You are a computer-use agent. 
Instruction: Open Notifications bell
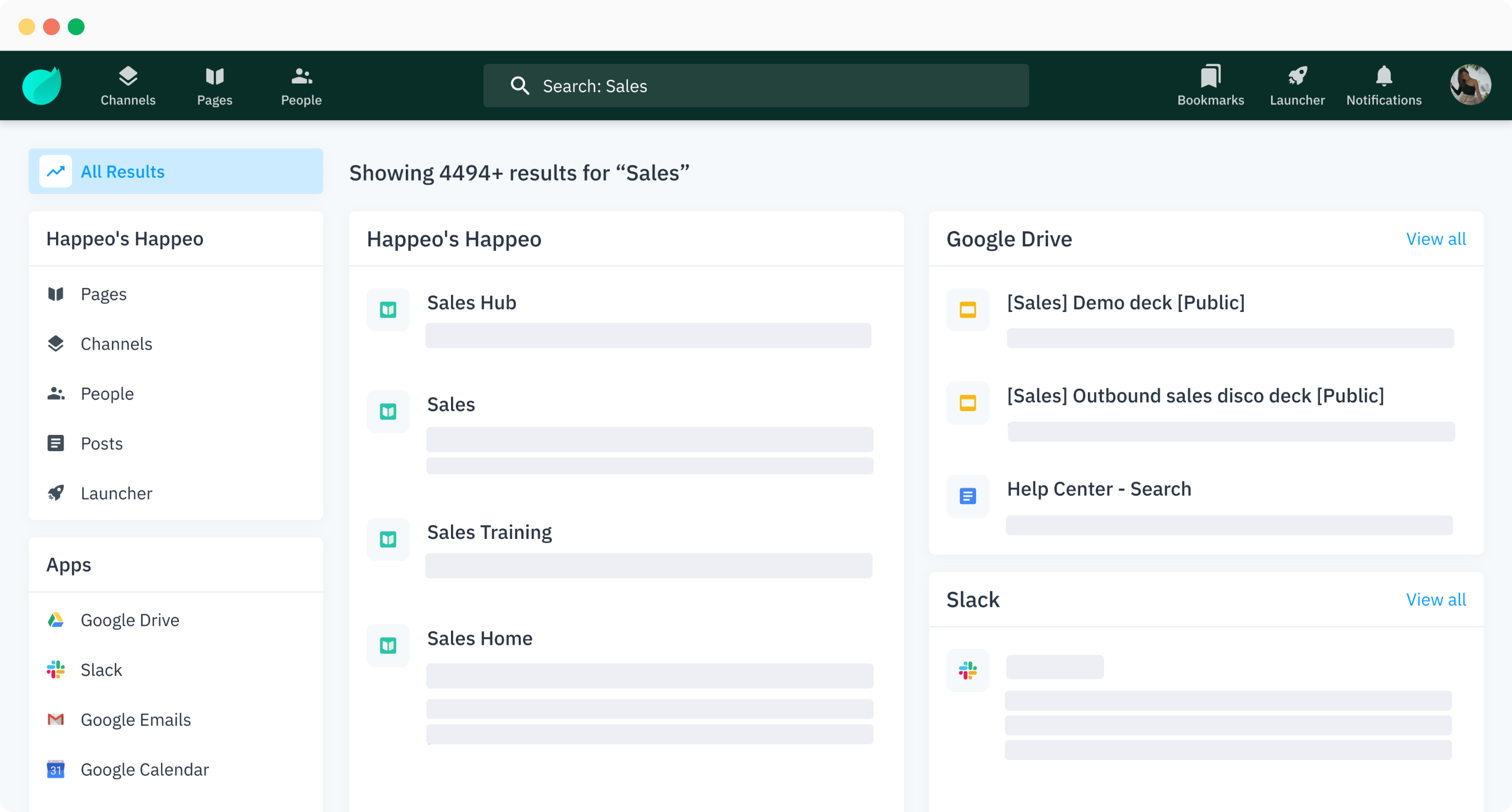(x=1383, y=86)
